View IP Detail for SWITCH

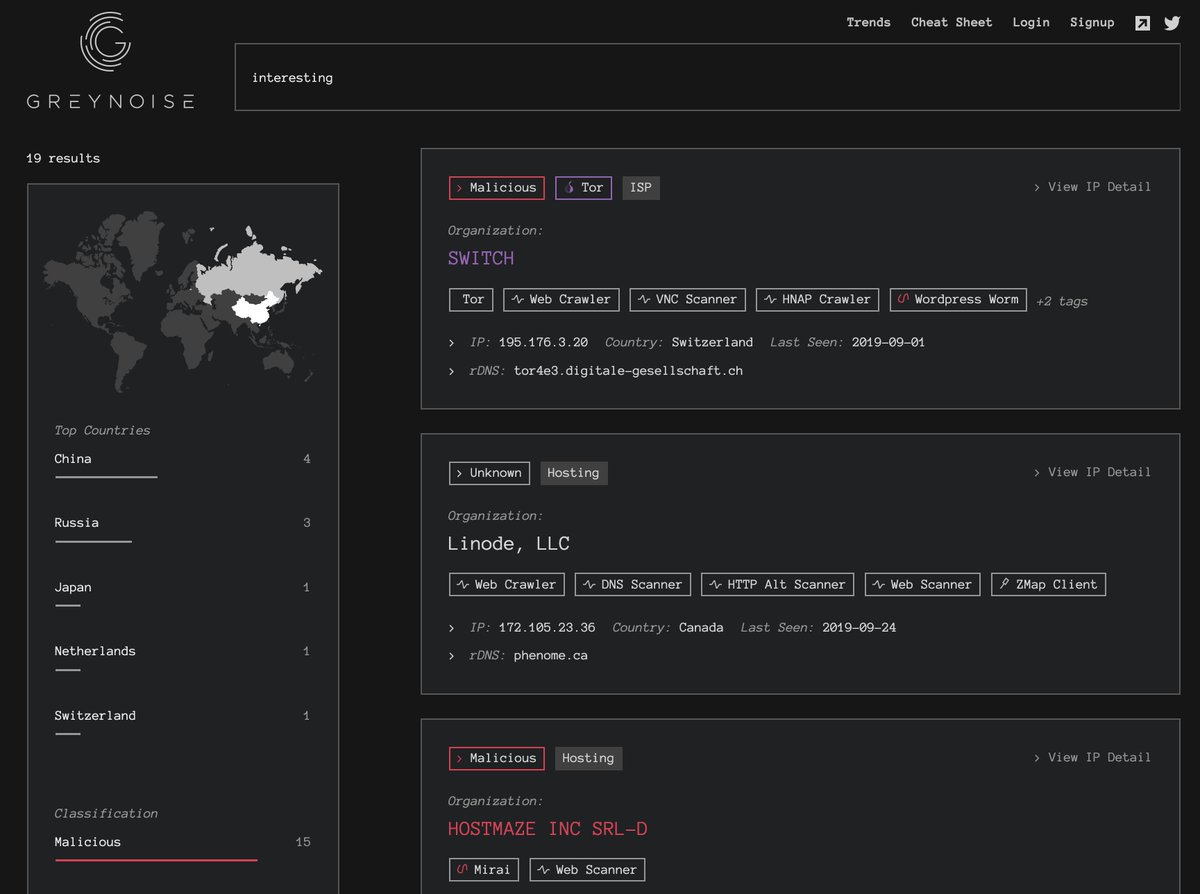[x=1092, y=187]
